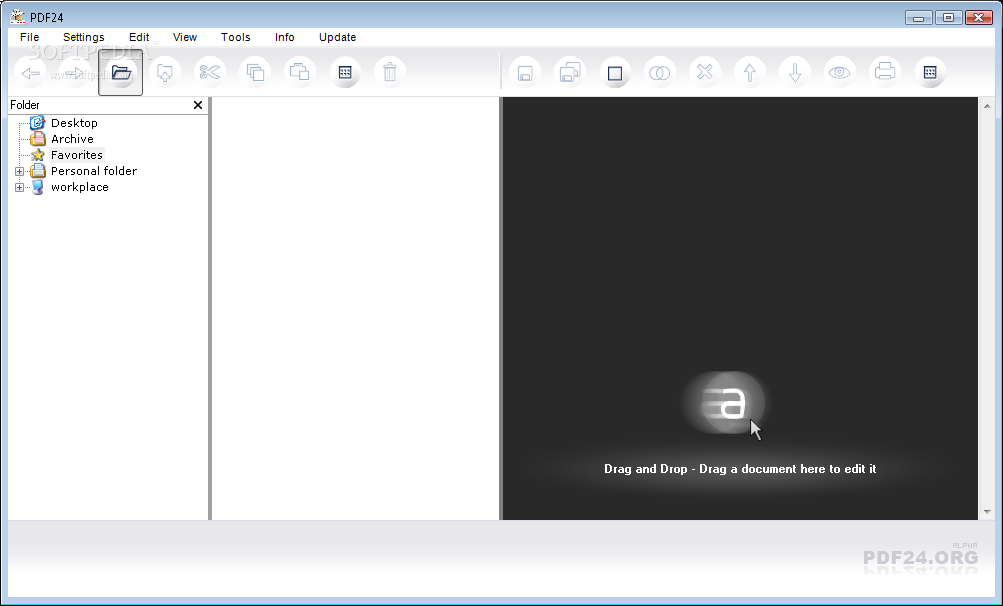Click the move up arrow icon
This screenshot has height=606, width=1003.
(750, 72)
